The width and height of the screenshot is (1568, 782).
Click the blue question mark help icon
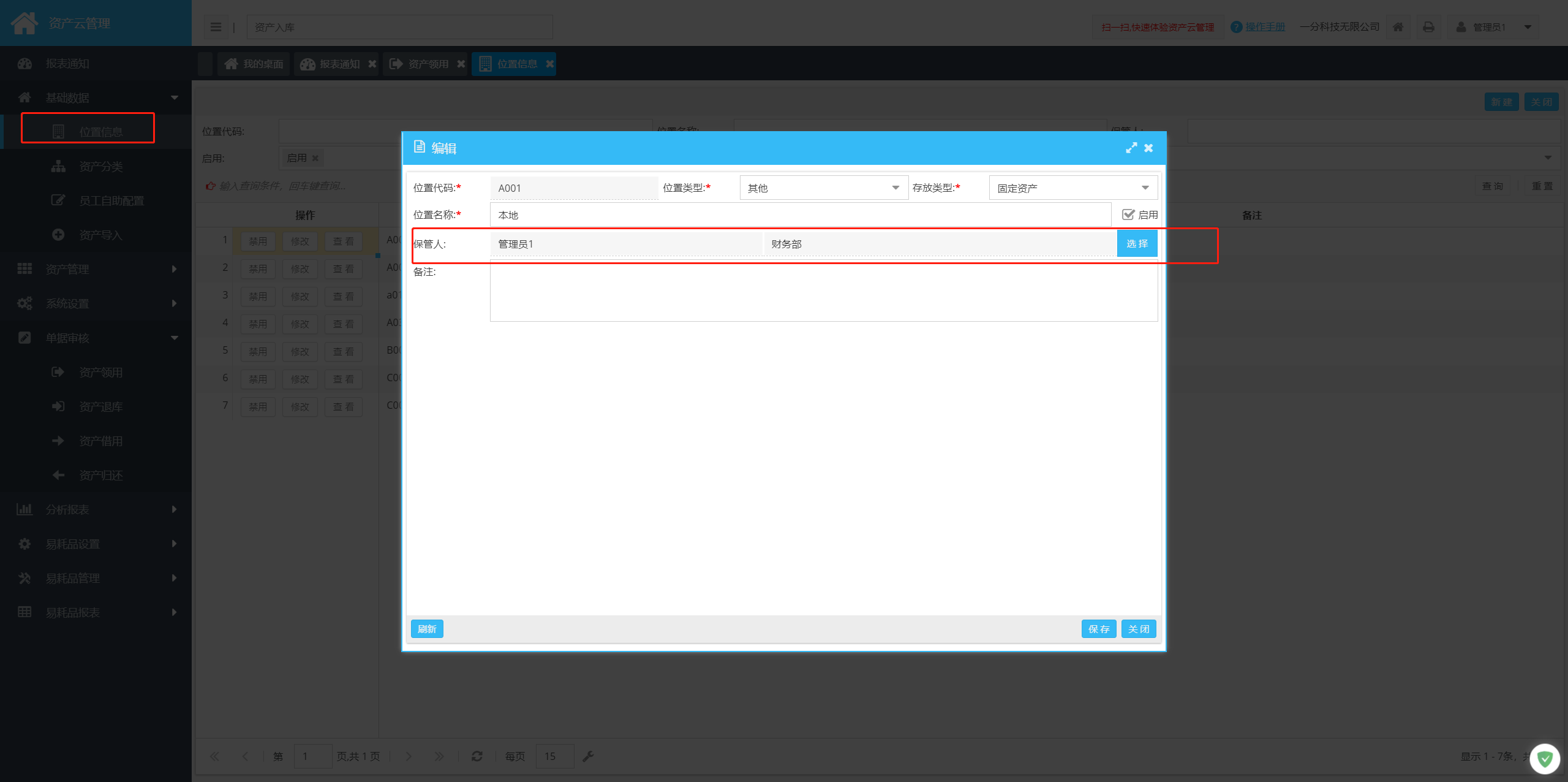click(x=1236, y=27)
